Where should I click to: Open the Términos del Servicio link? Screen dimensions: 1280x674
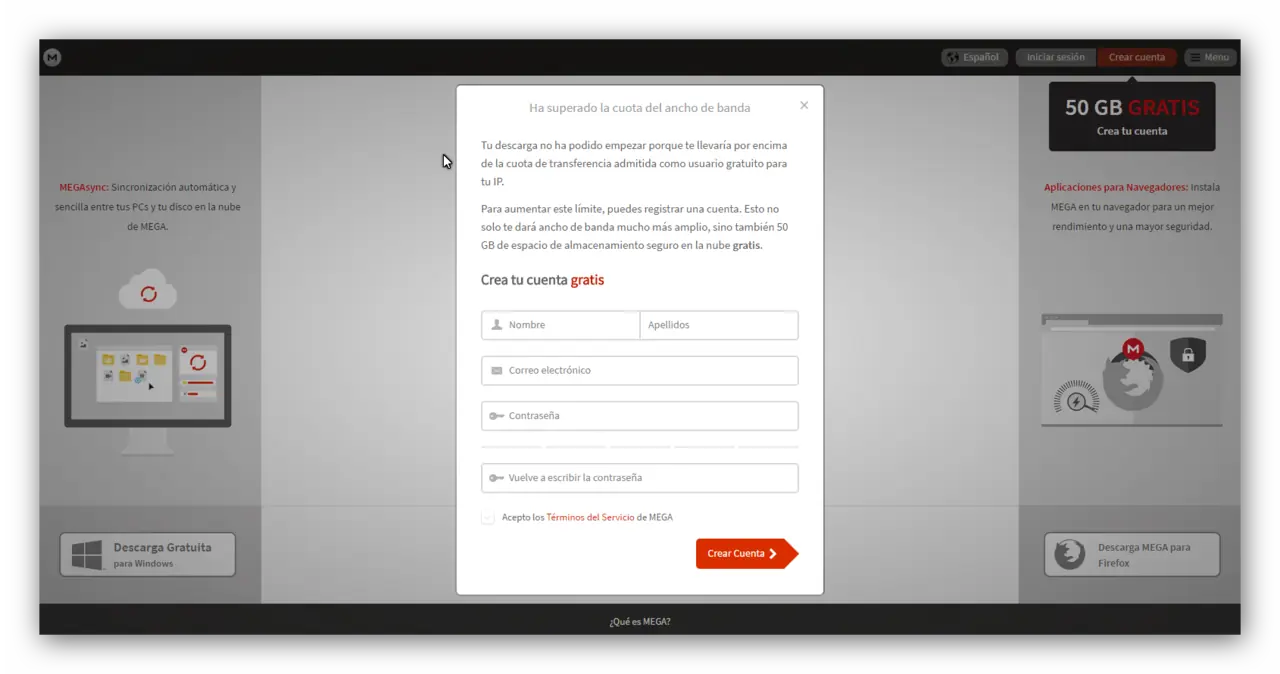[x=590, y=517]
